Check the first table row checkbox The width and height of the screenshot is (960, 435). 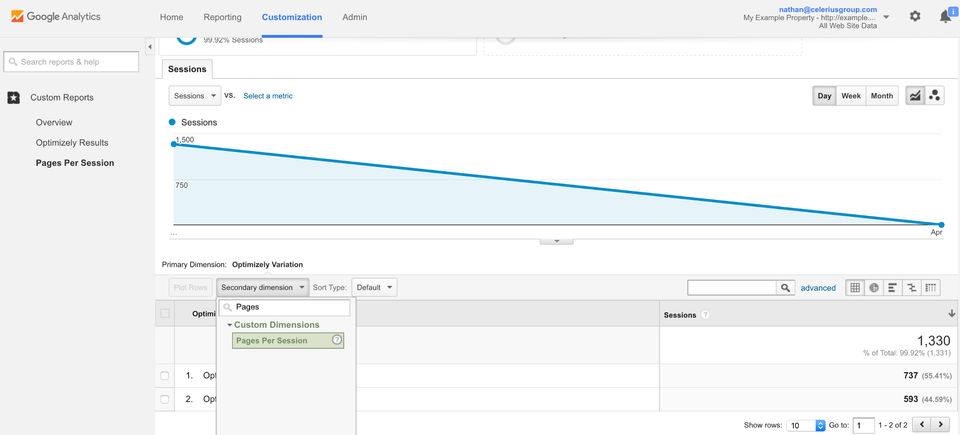tap(165, 376)
